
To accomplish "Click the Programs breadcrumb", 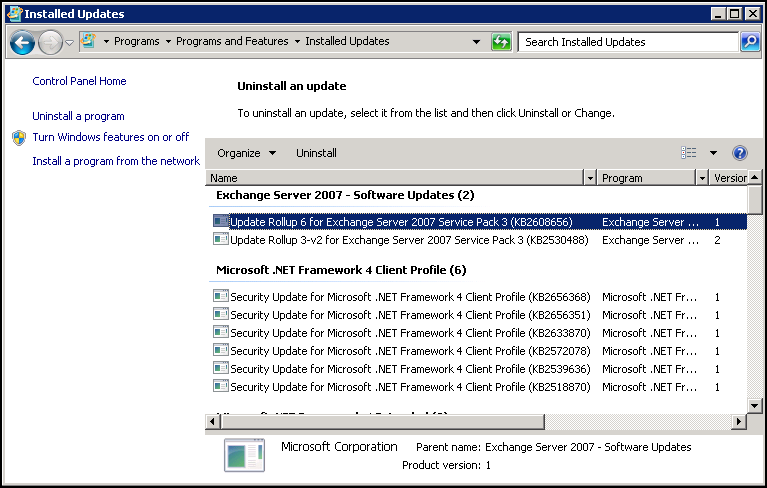I will tap(136, 42).
